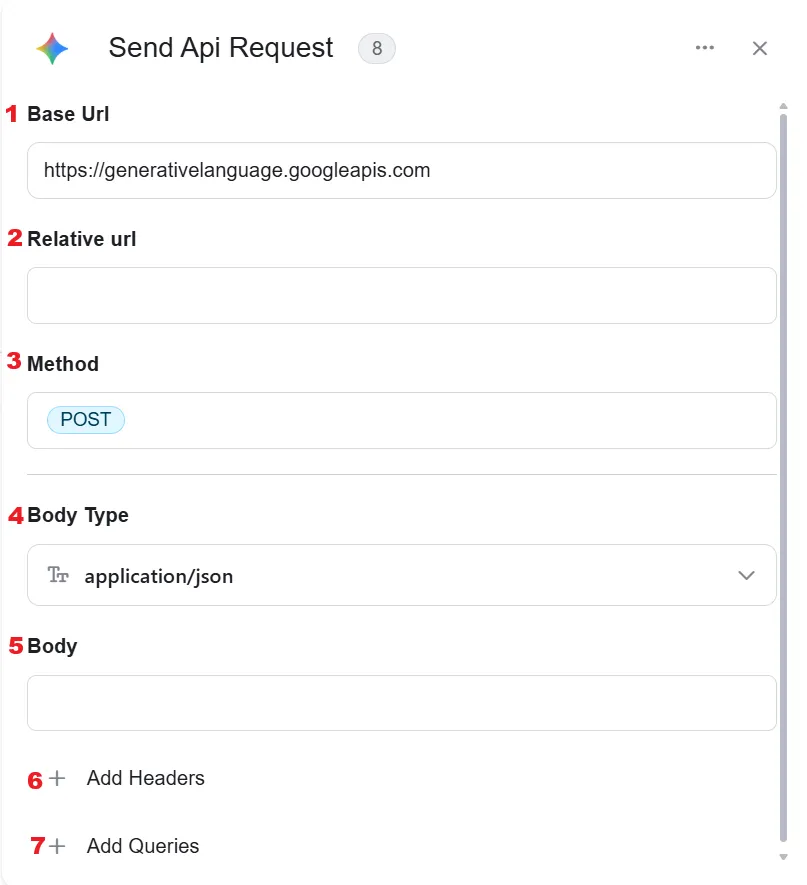Select the POST method chip
Screen dimensions: 807x885
86,420
